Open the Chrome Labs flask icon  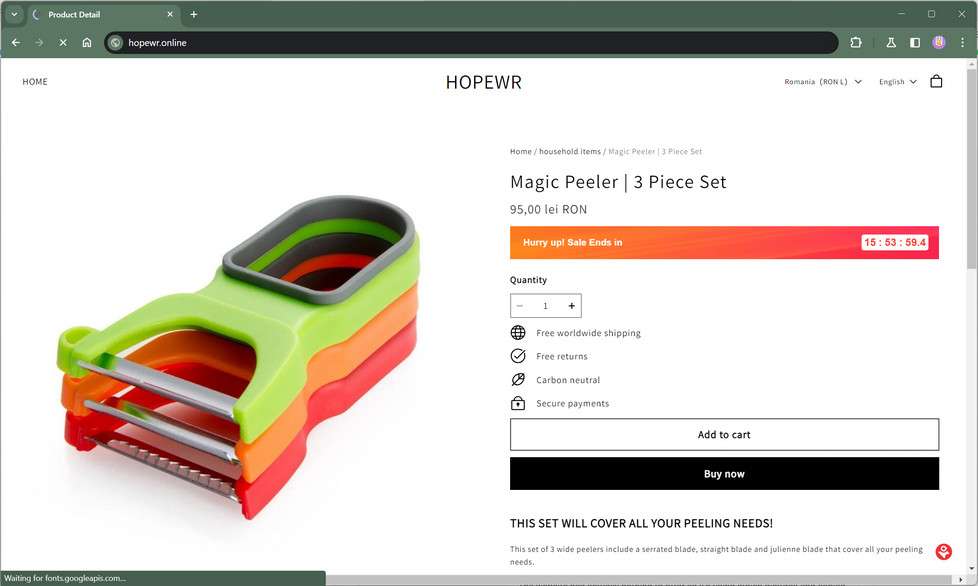tap(891, 42)
